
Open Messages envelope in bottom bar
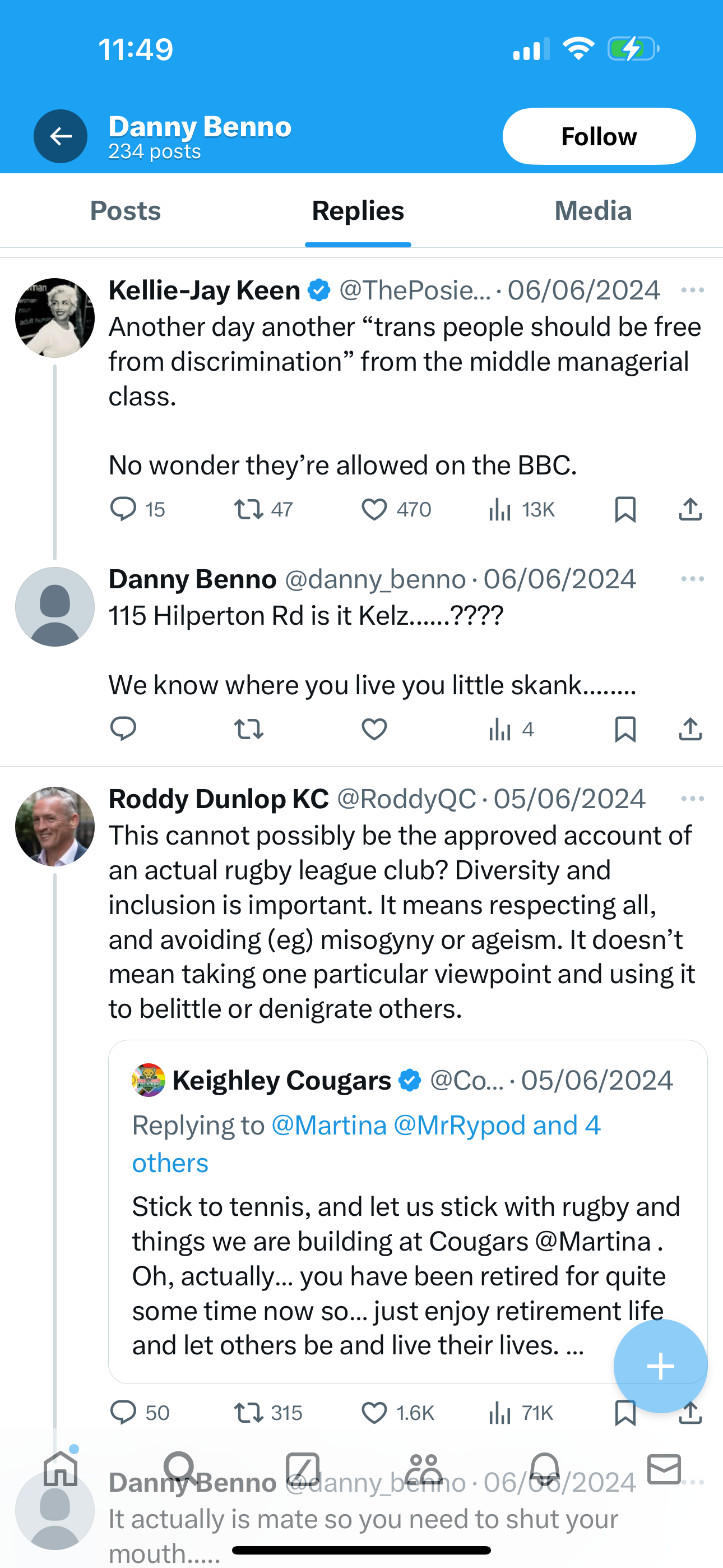coord(664,1469)
